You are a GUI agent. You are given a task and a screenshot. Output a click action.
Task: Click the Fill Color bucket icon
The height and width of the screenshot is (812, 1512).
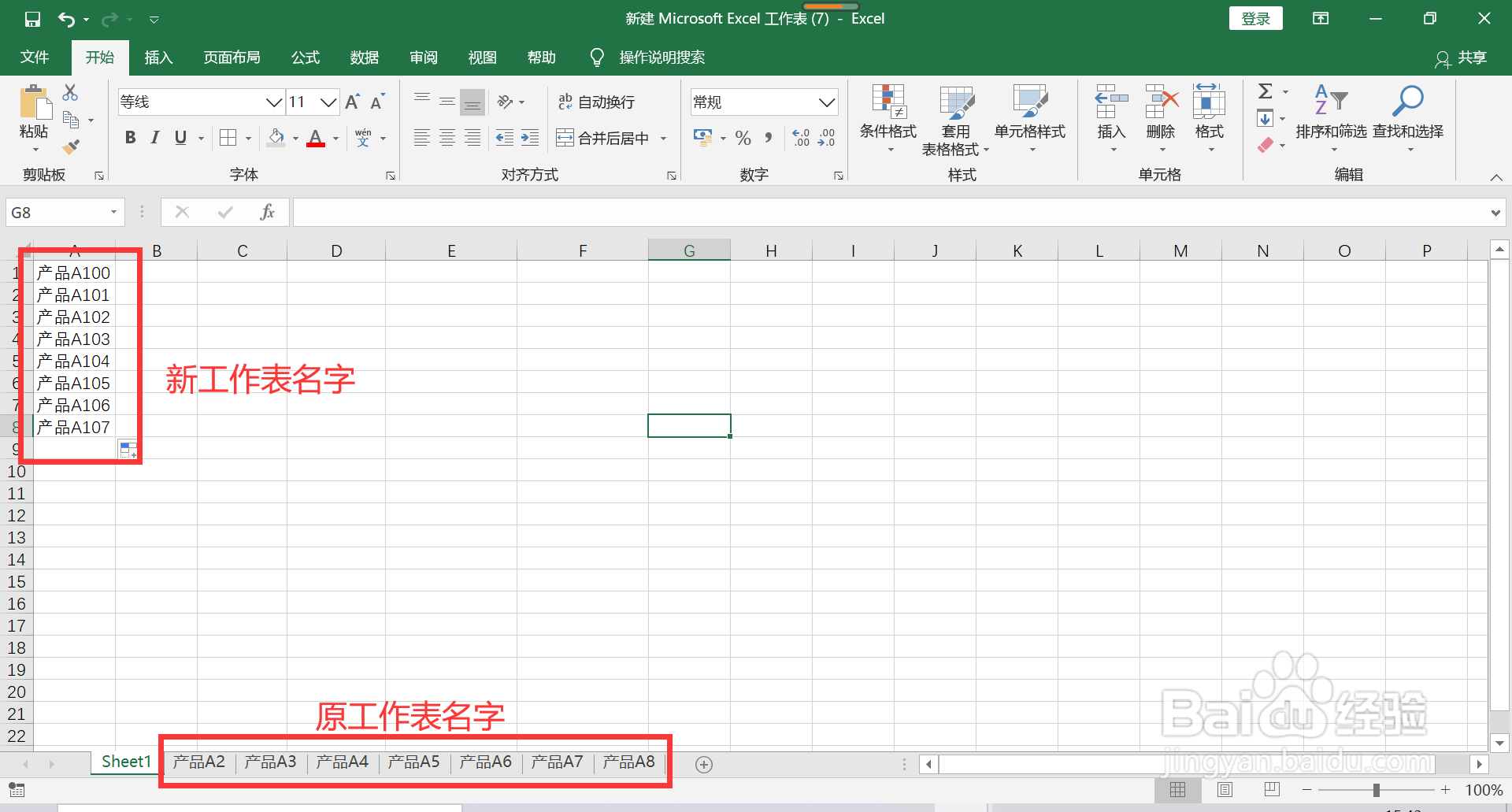click(276, 138)
